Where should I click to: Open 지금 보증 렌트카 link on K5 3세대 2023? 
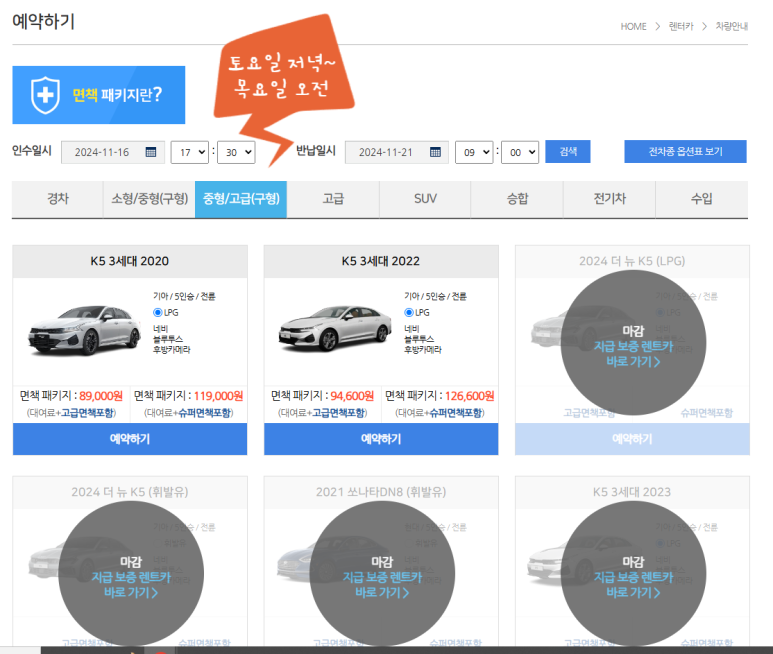[x=633, y=585]
